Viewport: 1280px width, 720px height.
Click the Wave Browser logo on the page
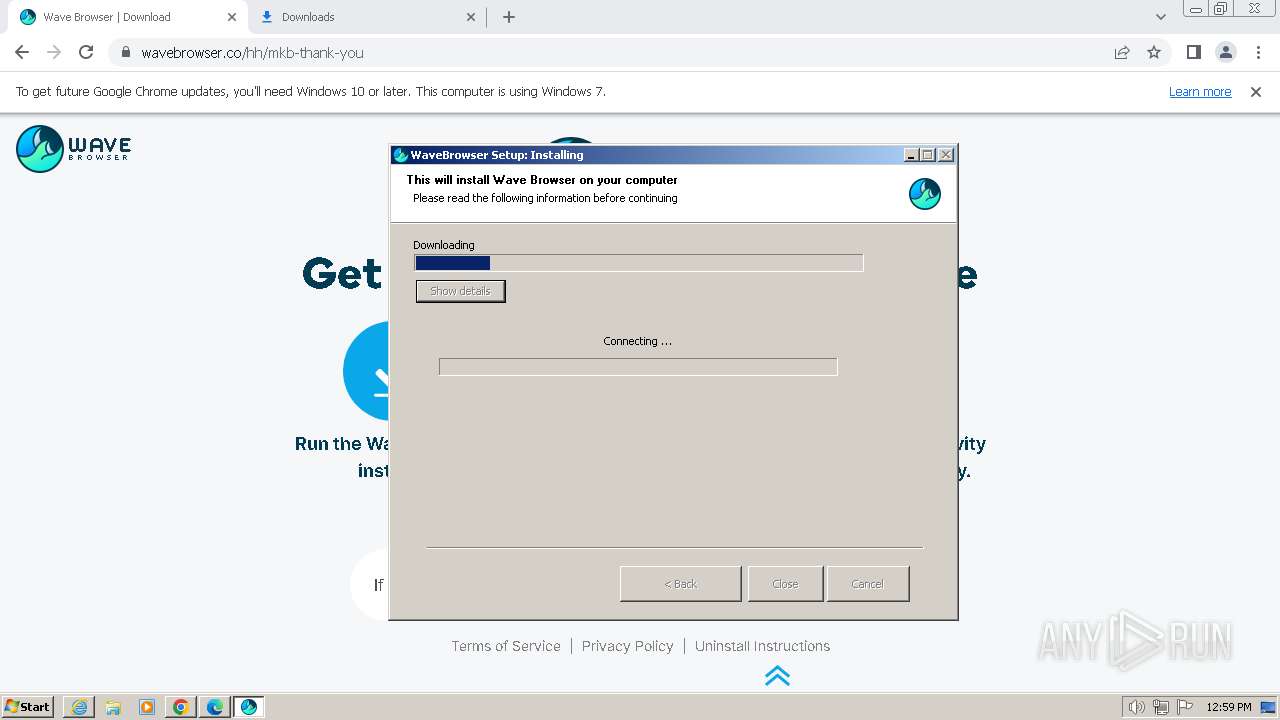(73, 149)
